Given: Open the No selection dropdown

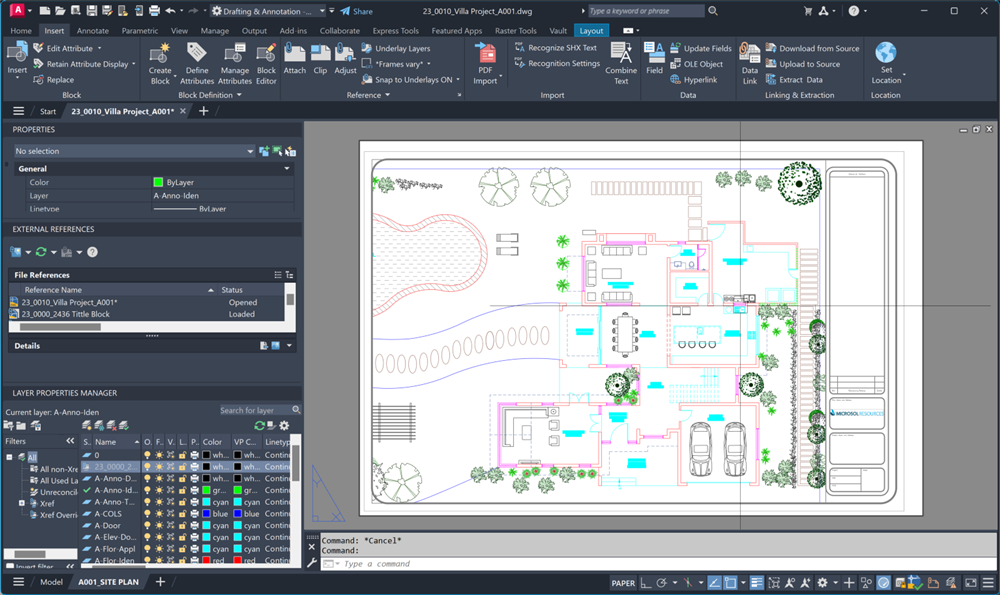Looking at the screenshot, I should 250,151.
